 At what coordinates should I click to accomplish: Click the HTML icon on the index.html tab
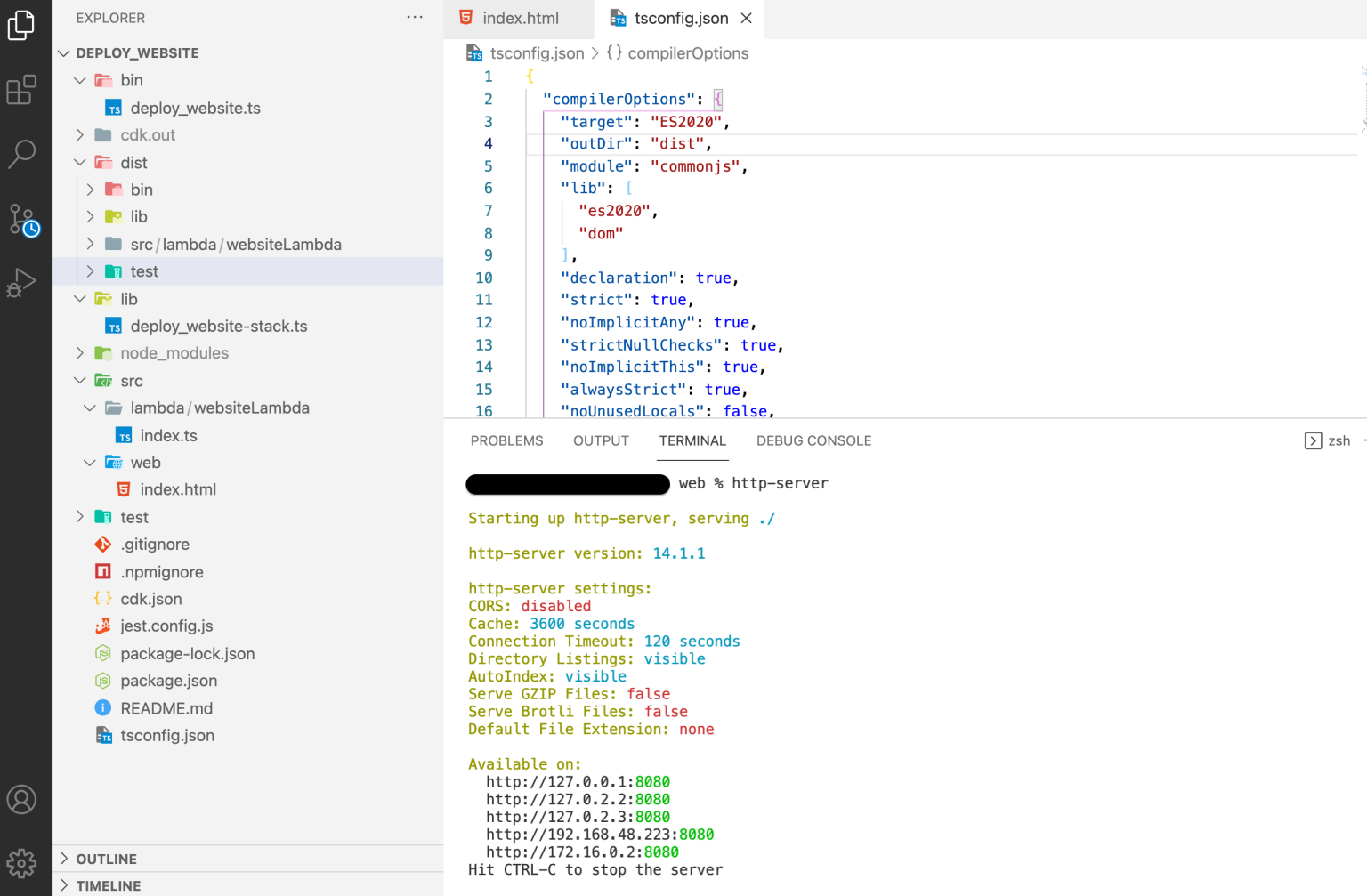pos(464,17)
